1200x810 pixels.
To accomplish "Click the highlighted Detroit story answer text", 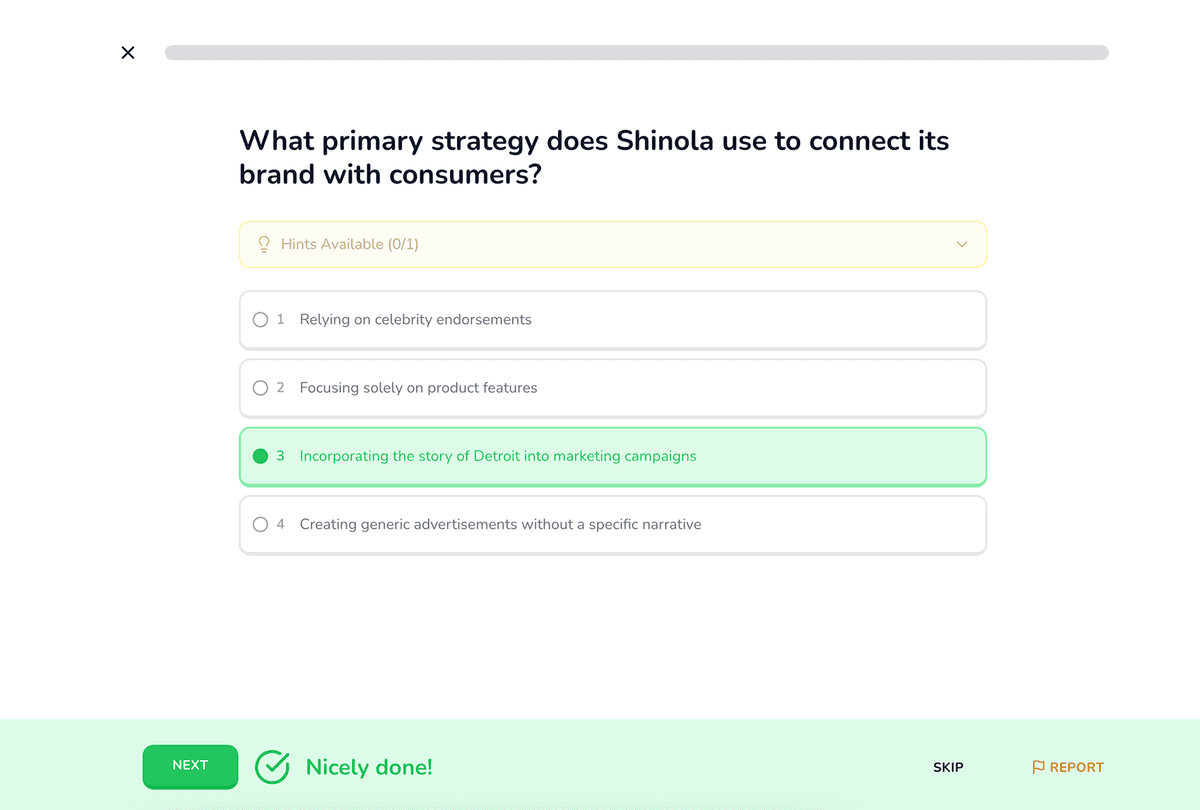I will [498, 456].
